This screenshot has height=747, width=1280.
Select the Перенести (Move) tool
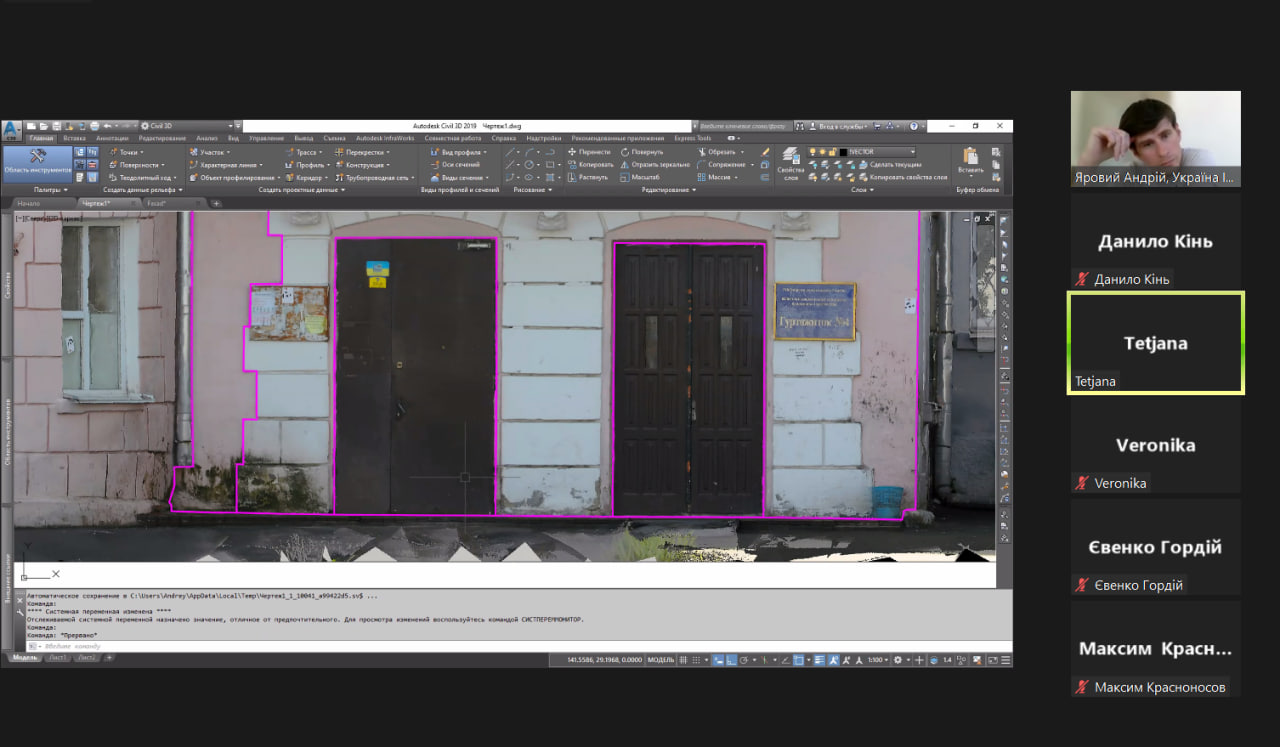[588, 152]
